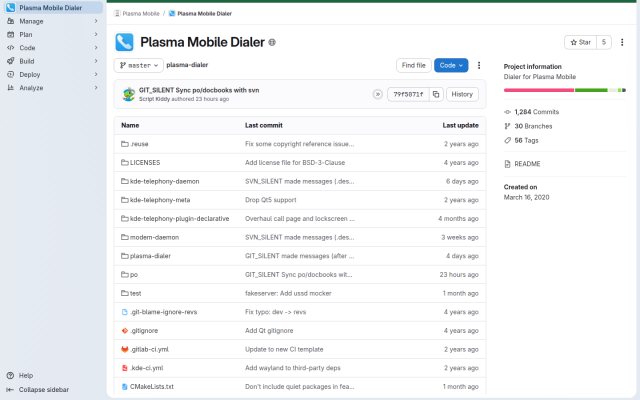Viewport: 640px width, 400px height.
Task: Open the blue Code dropdown button
Action: coord(451,65)
